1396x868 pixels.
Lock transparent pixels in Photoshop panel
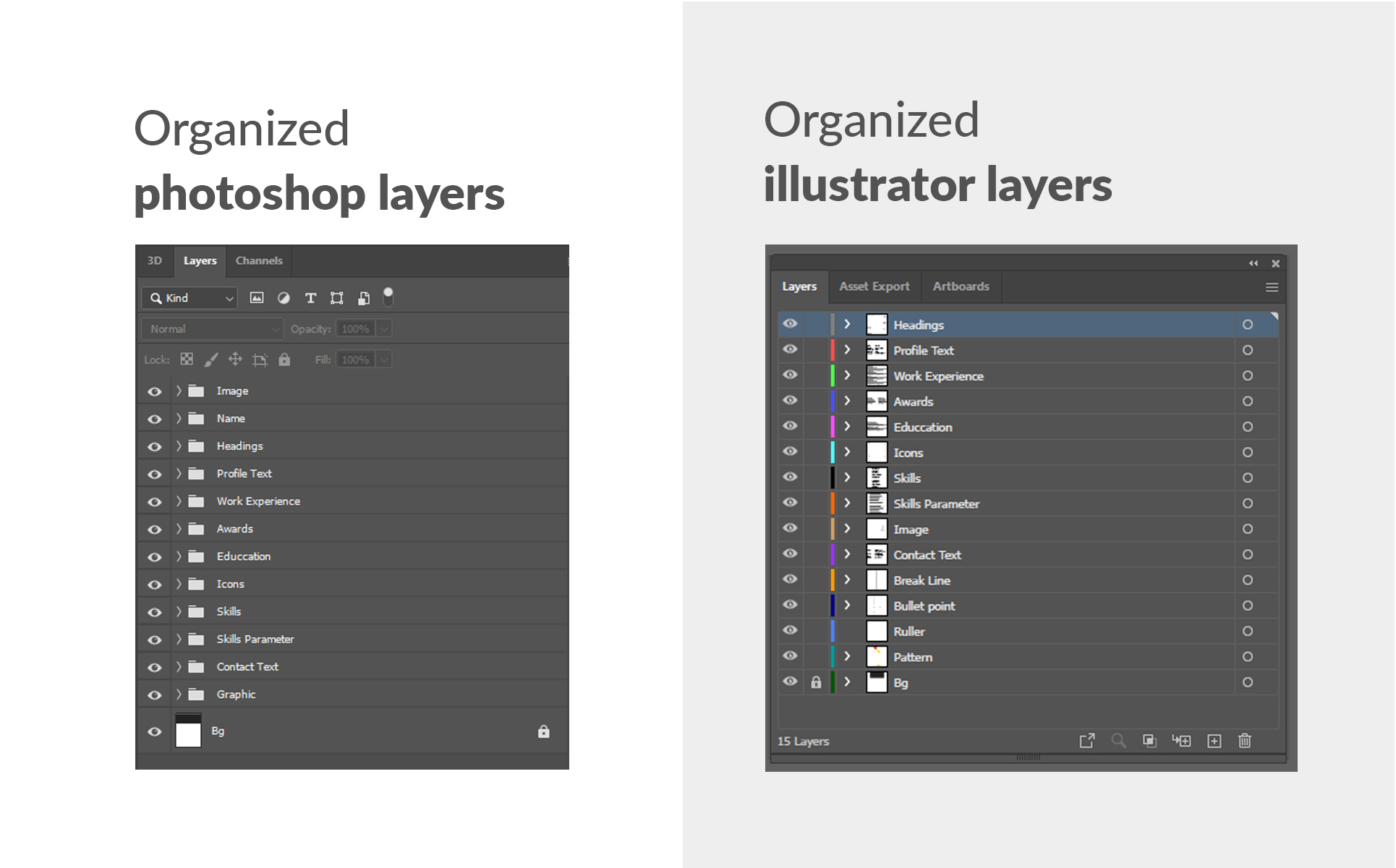click(187, 359)
